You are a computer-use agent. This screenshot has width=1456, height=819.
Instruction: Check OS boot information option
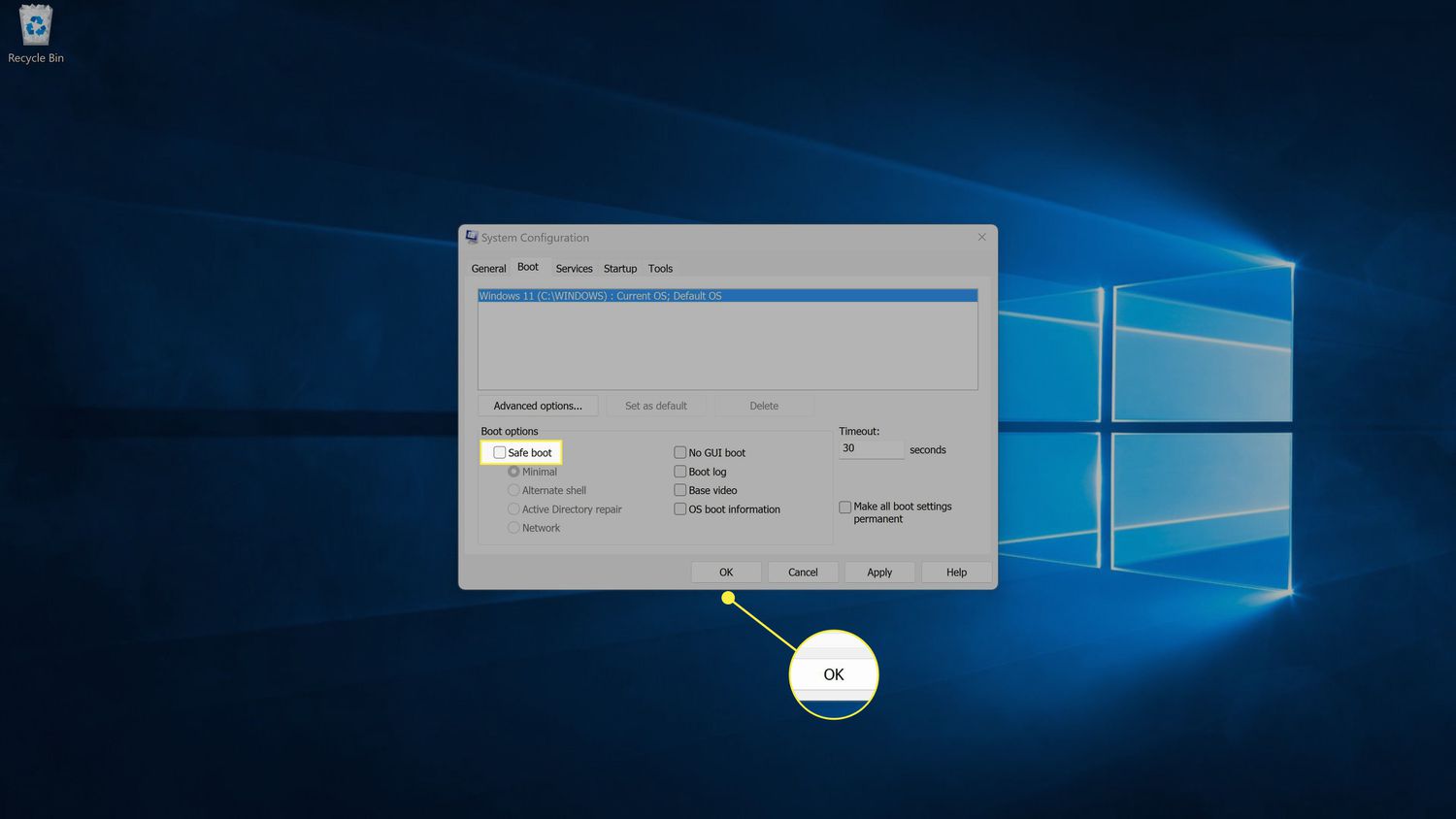pos(680,509)
